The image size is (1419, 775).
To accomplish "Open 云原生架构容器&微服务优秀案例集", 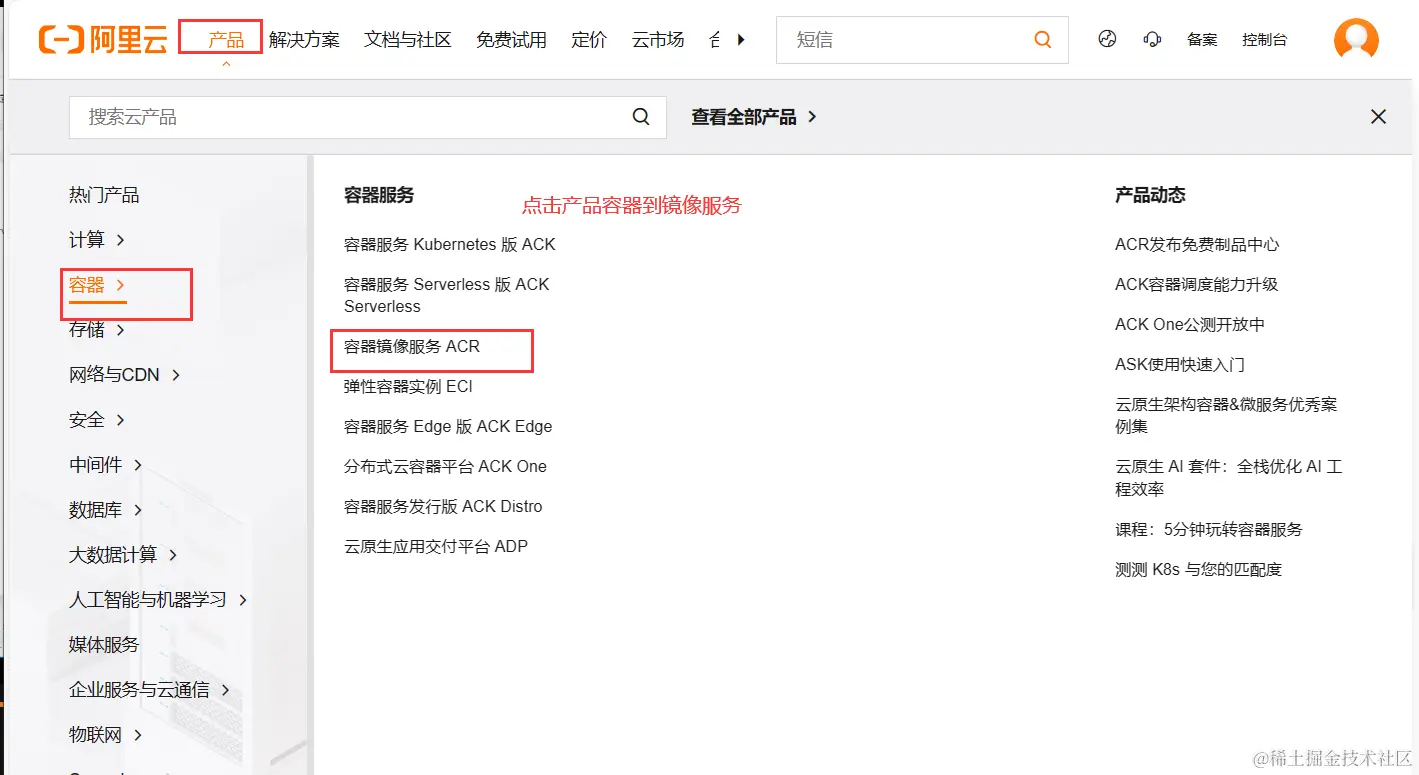I will coord(1226,415).
